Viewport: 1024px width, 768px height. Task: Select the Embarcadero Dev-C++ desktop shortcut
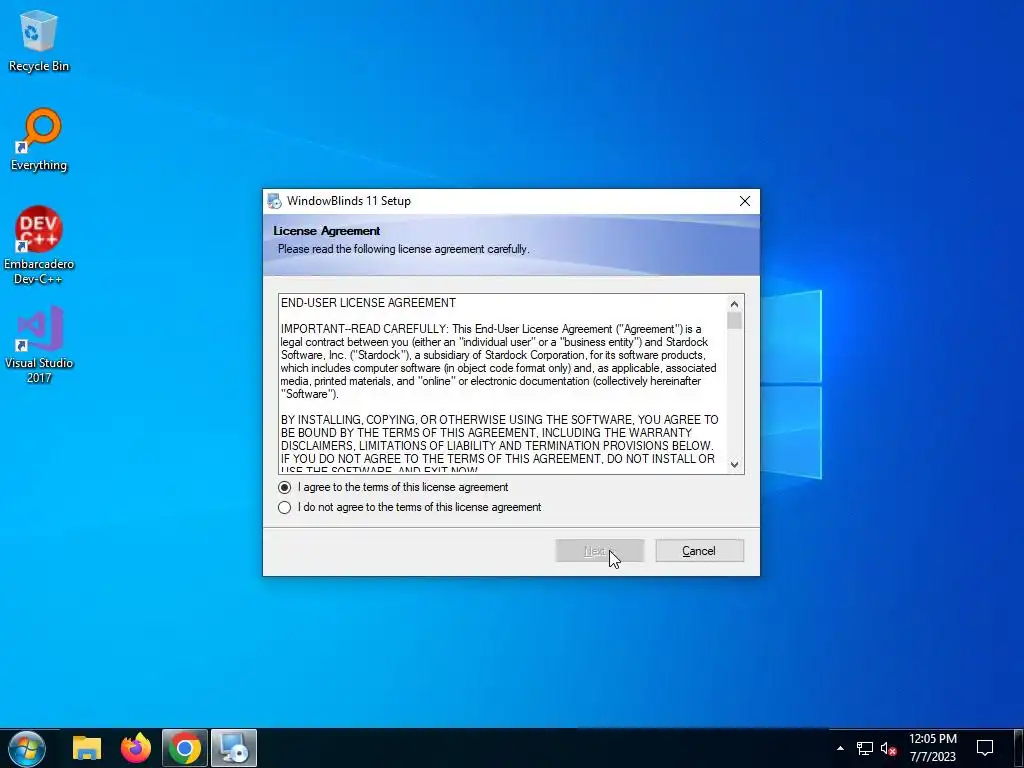click(x=39, y=245)
